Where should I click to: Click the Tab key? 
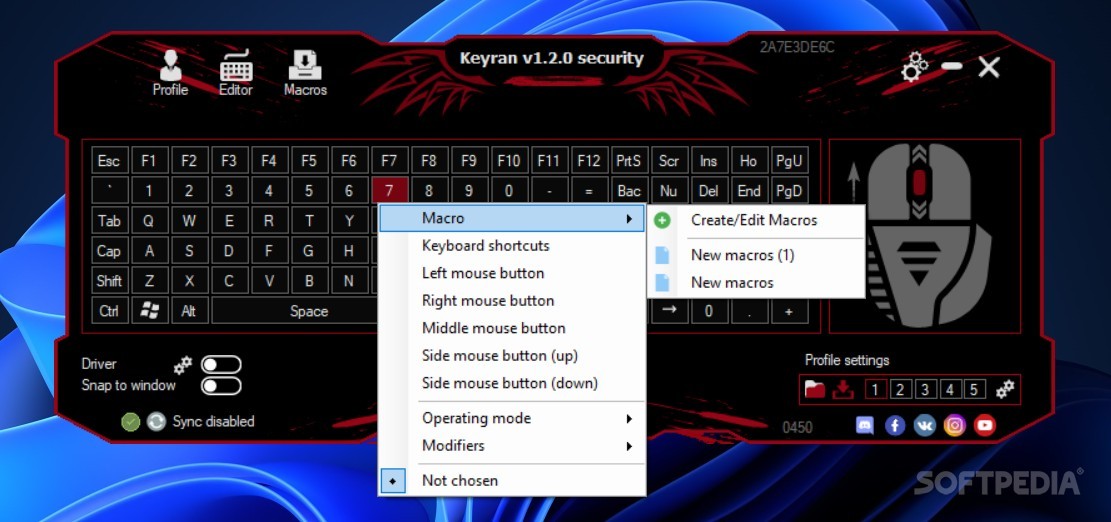pyautogui.click(x=109, y=221)
